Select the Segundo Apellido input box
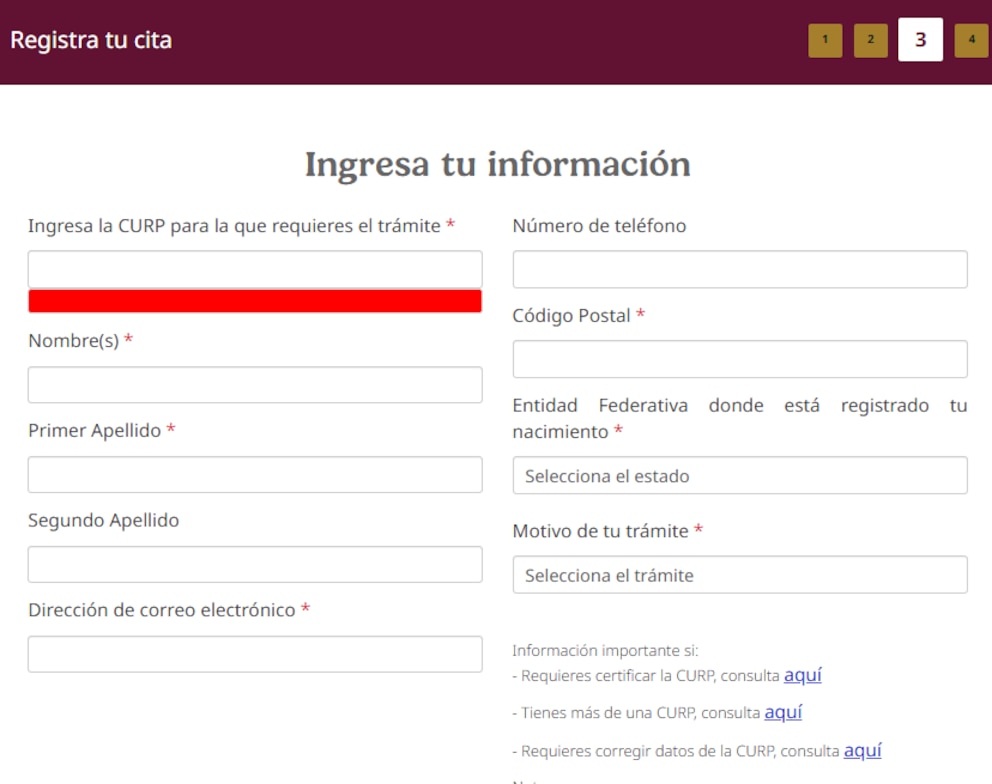This screenshot has height=784, width=992. [255, 564]
